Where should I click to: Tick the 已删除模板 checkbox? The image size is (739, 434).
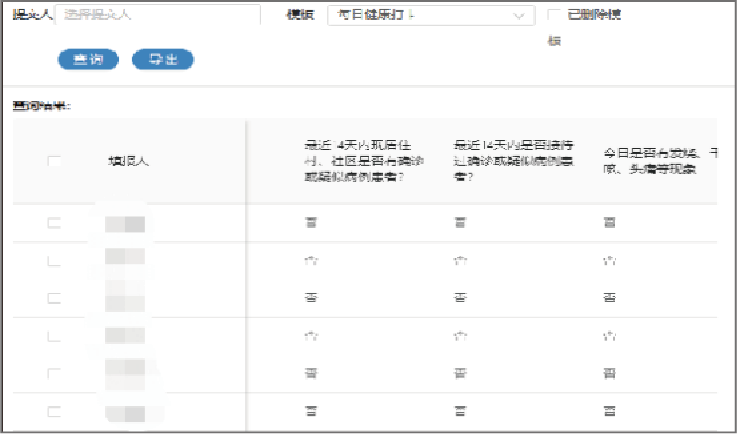[x=553, y=15]
